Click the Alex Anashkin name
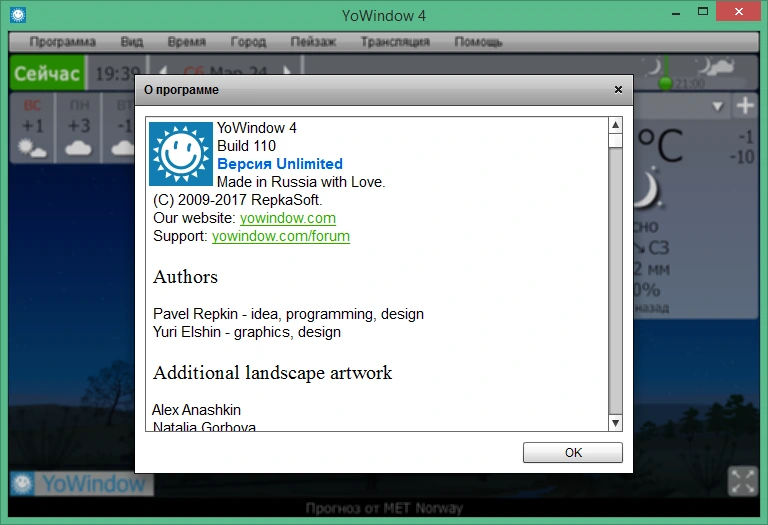Viewport: 768px width, 525px height. coord(196,410)
